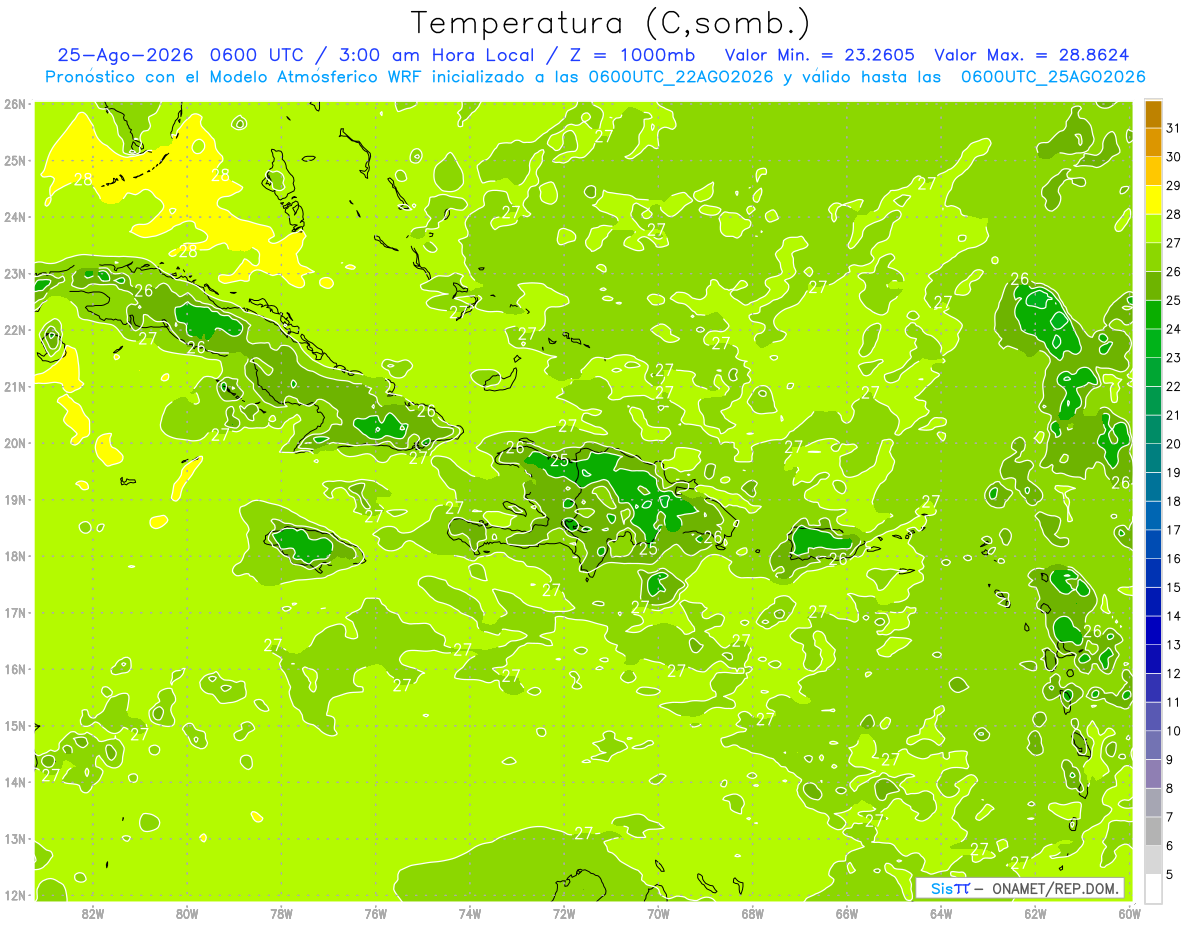Click the "0600UTC_22AGO2026" initialization time
Image resolution: width=1200 pixels, height=927 pixels.
click(x=681, y=77)
